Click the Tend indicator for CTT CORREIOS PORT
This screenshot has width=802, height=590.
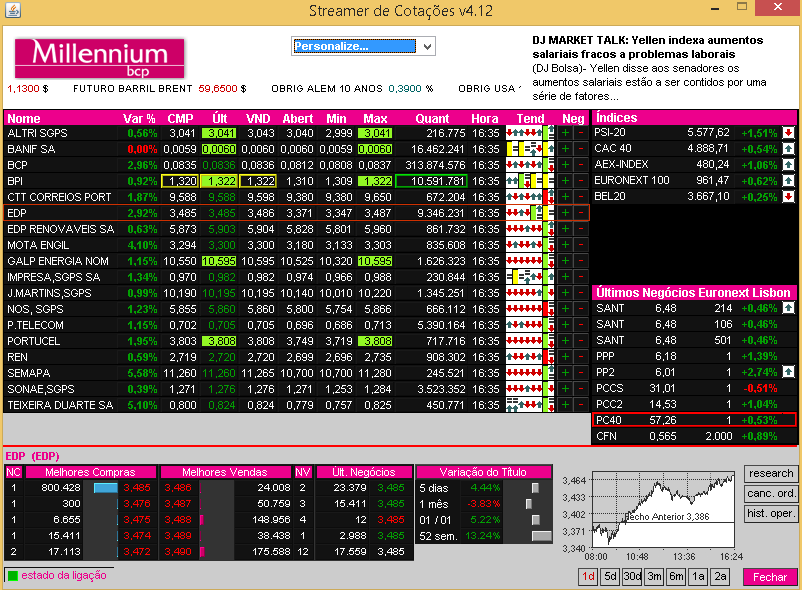pos(530,197)
